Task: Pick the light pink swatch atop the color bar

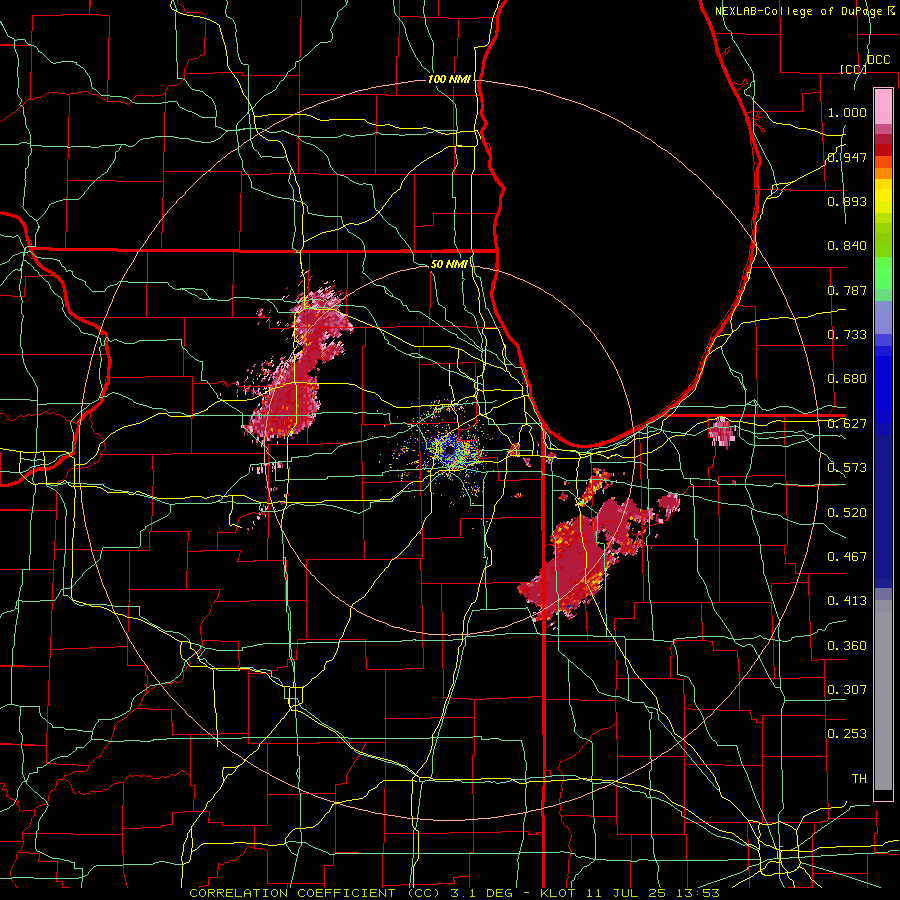Action: [x=883, y=106]
